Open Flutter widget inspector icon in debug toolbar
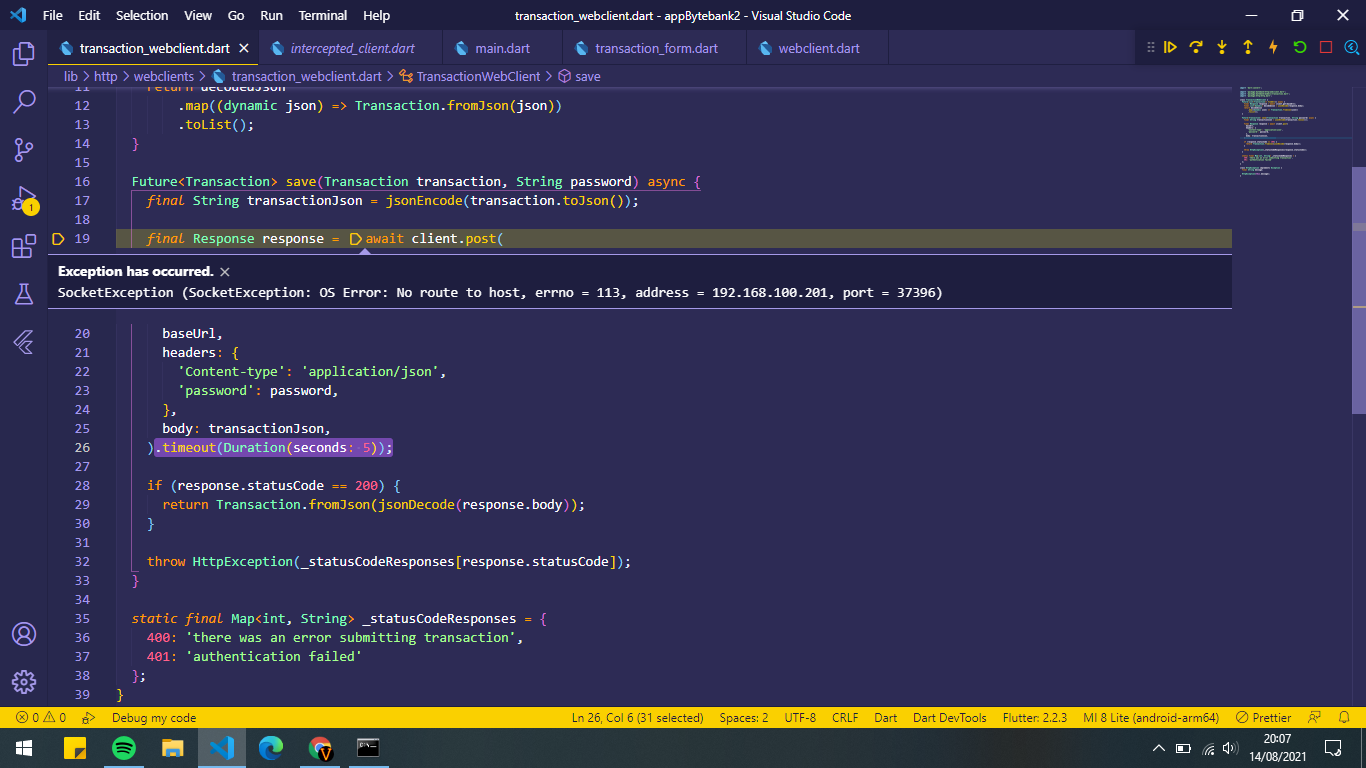 (x=1351, y=47)
